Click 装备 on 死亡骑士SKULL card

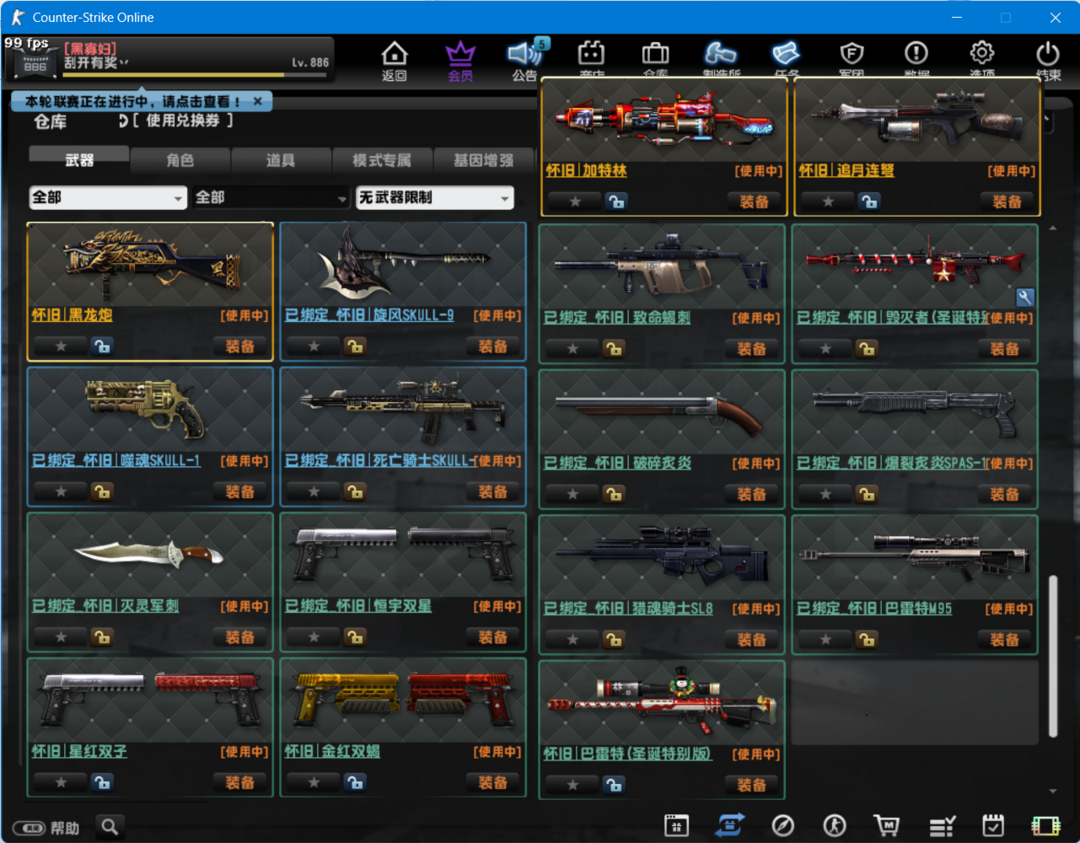click(493, 492)
